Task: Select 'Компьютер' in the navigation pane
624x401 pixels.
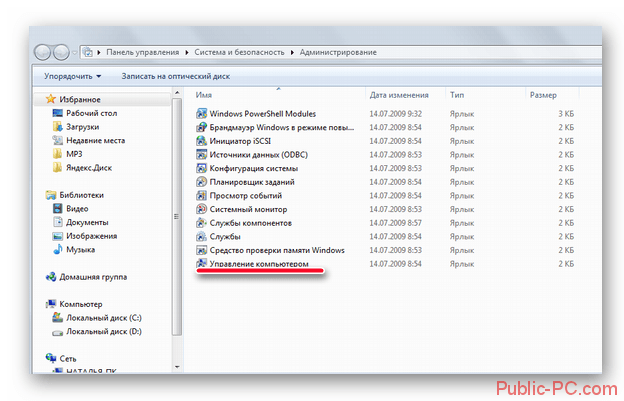Action: tap(81, 304)
